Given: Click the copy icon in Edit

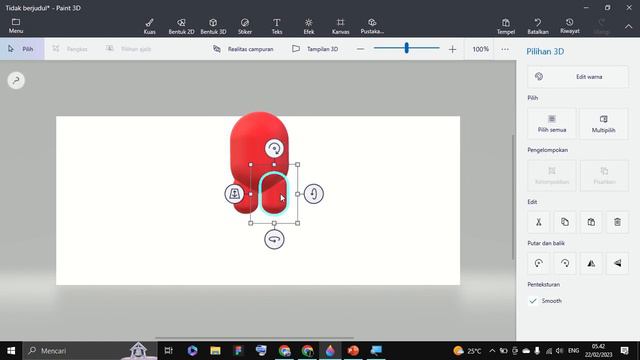Looking at the screenshot, I should (x=565, y=222).
